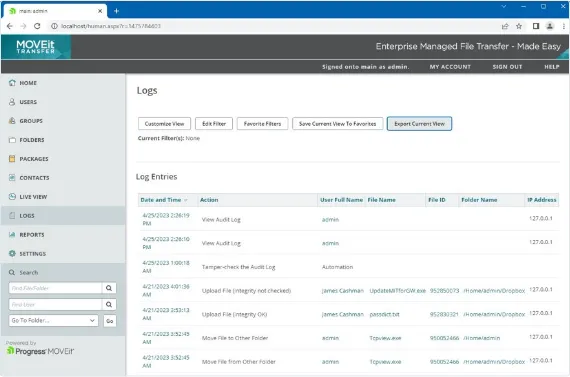Select the Logs navigation label
The image size is (570, 377).
(27, 216)
